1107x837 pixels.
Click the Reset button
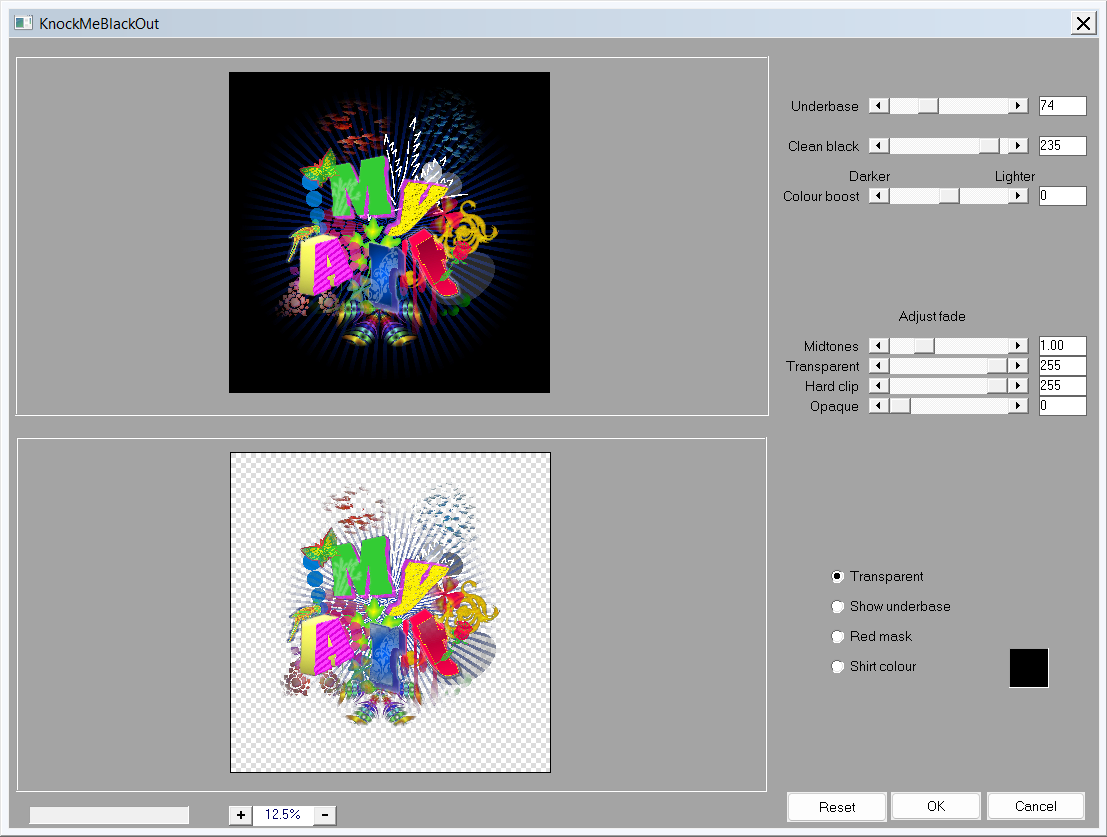pyautogui.click(x=837, y=807)
